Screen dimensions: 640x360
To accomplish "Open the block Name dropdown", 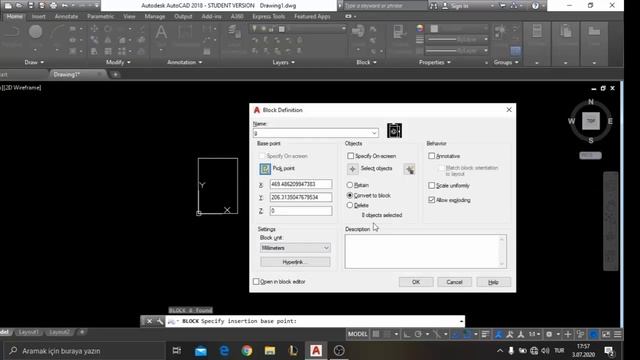I will tap(374, 133).
